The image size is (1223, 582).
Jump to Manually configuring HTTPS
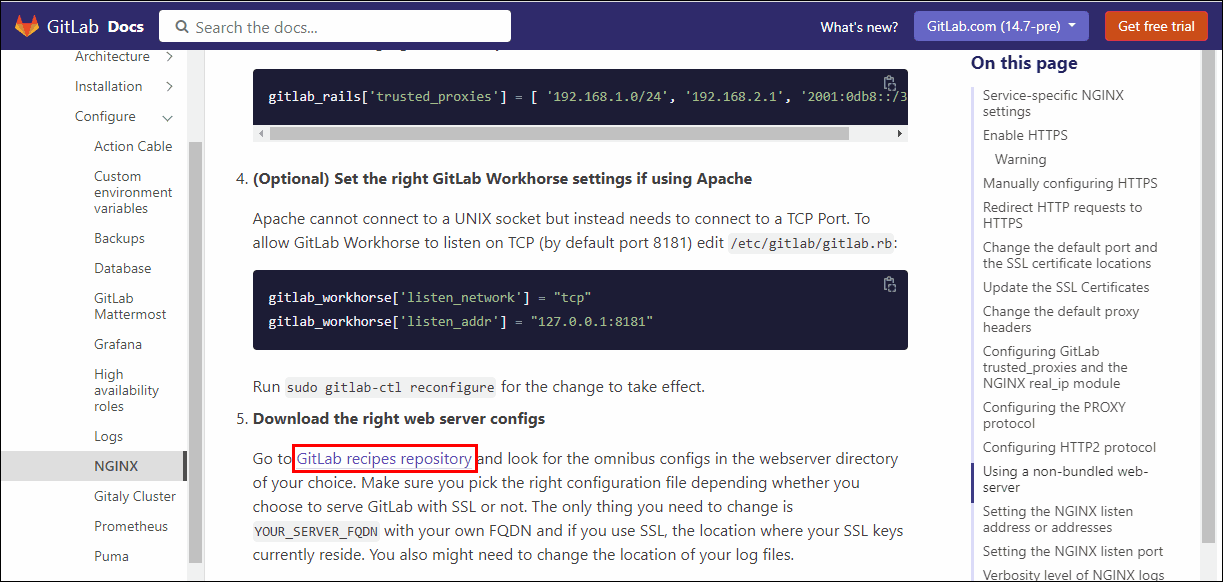(x=1070, y=183)
